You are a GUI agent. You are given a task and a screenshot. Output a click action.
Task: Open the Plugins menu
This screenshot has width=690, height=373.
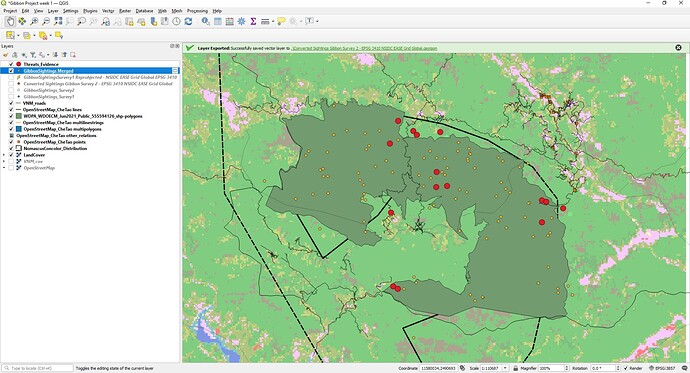[x=90, y=11]
